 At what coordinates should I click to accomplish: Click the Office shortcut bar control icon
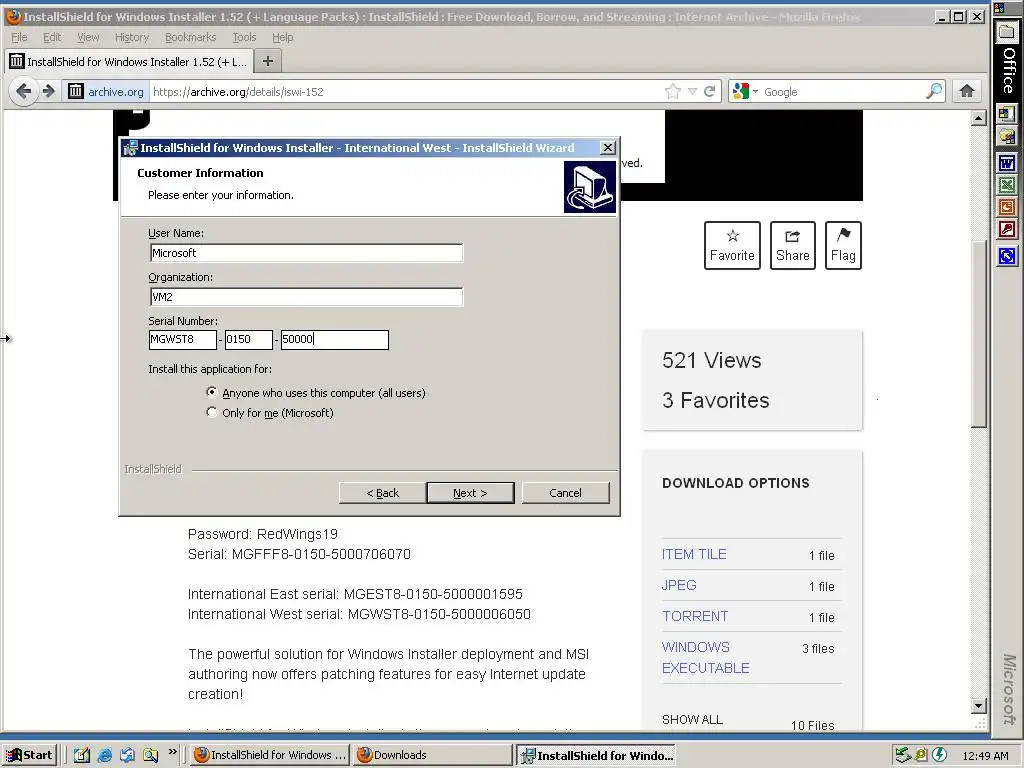[999, 8]
